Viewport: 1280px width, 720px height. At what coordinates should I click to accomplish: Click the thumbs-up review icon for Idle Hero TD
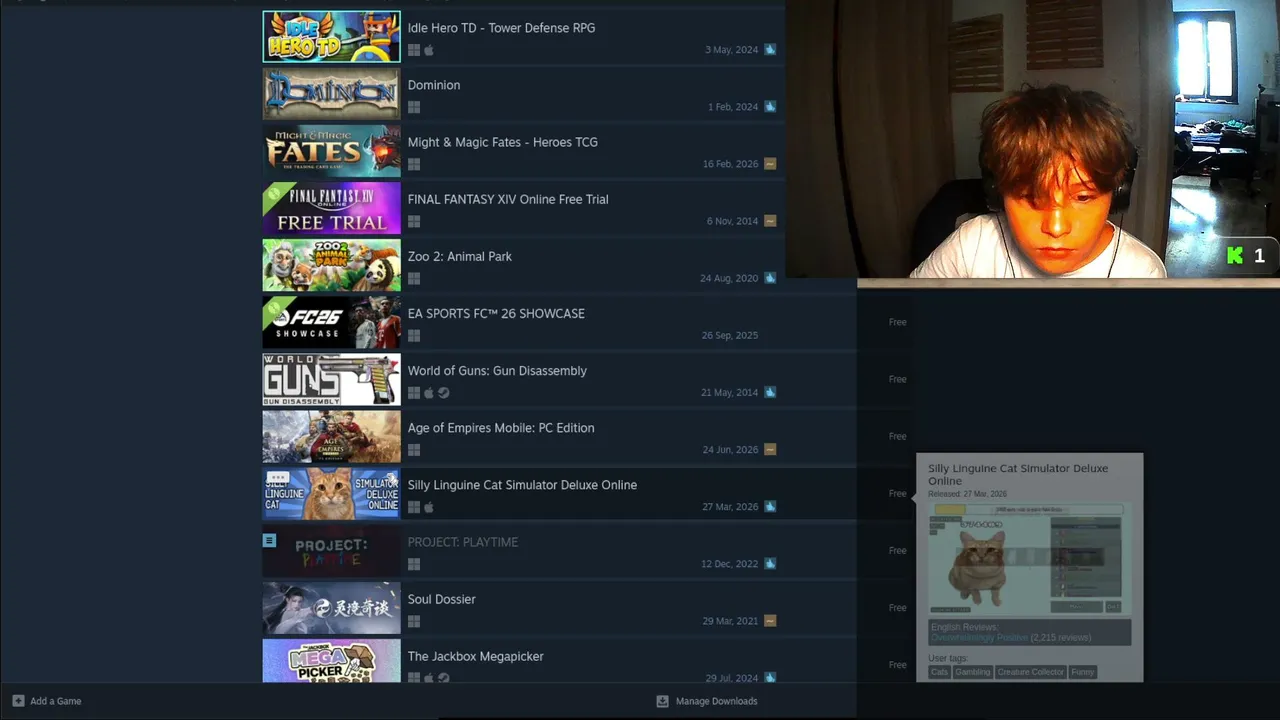[770, 49]
